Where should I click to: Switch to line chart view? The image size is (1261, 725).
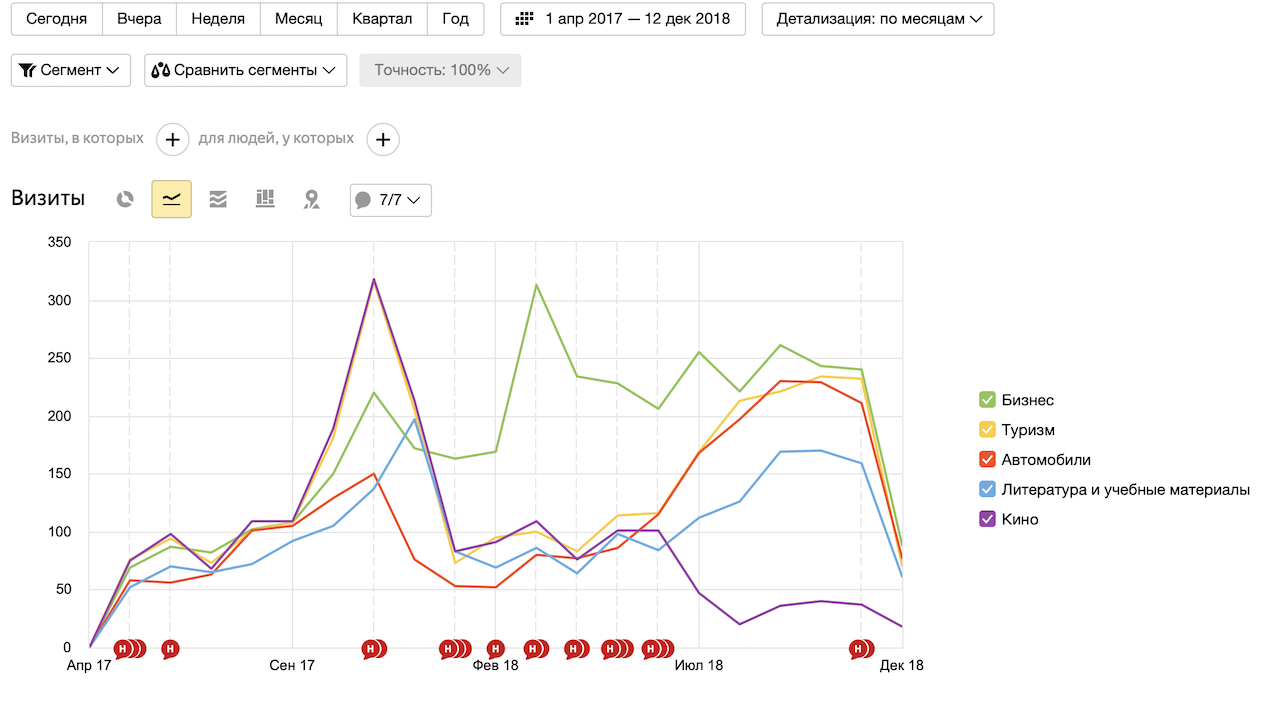[x=171, y=199]
